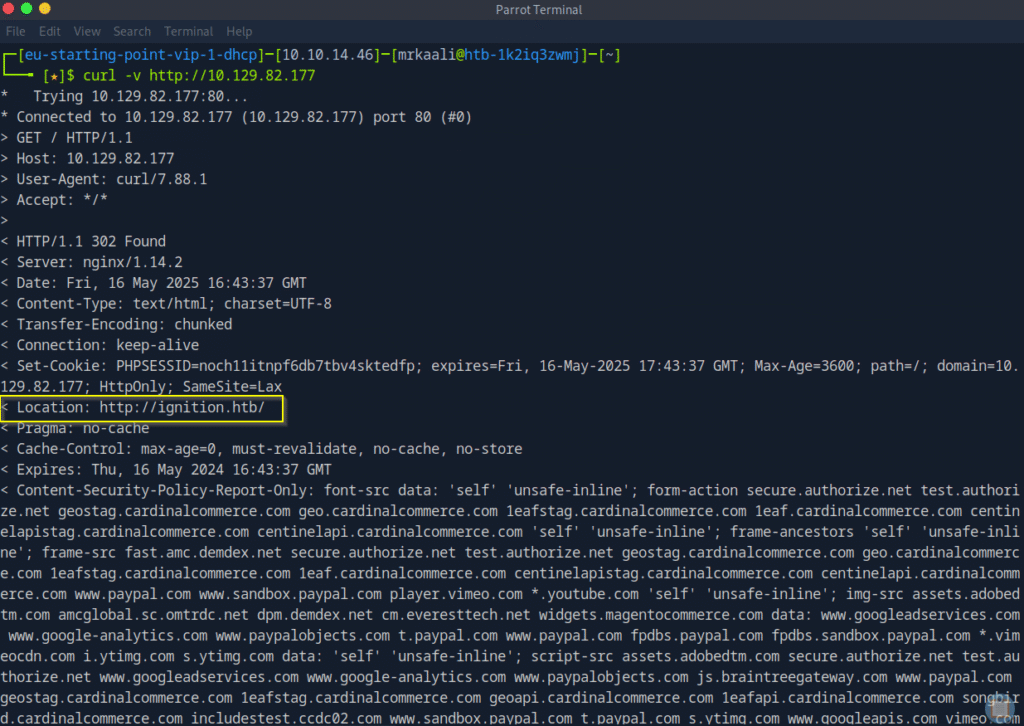Open the View menu

tap(87, 32)
